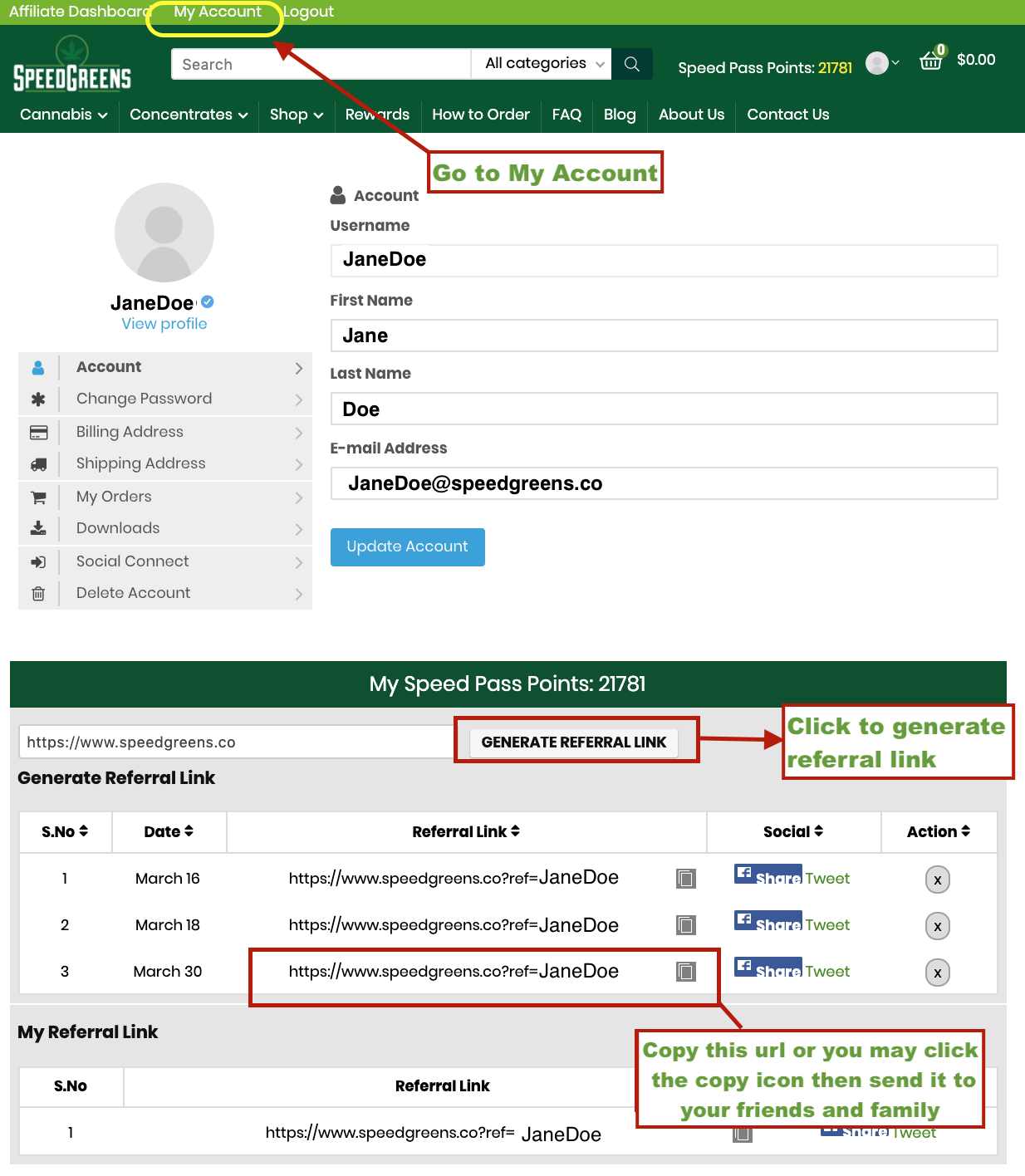Remove the March 18 referral row
This screenshot has width=1025, height=1176.
[938, 927]
